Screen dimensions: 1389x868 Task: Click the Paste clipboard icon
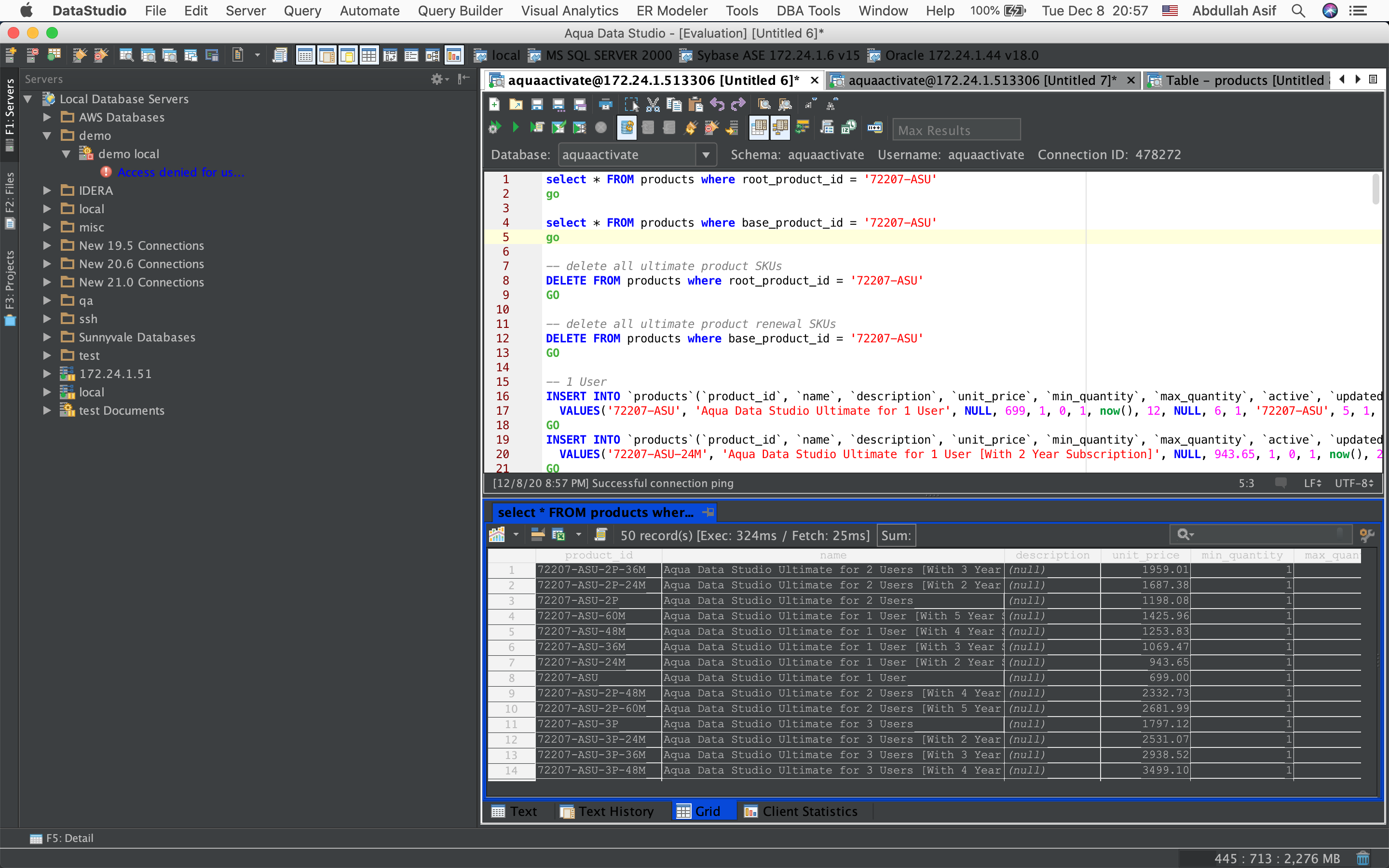tap(695, 105)
